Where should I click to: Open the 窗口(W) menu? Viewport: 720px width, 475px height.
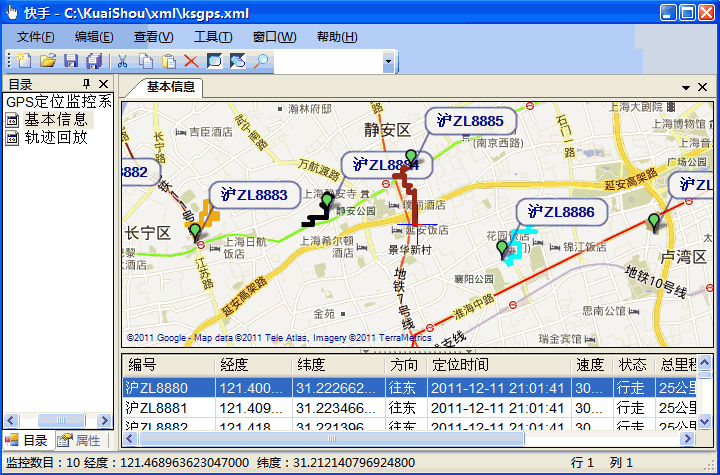pyautogui.click(x=275, y=37)
